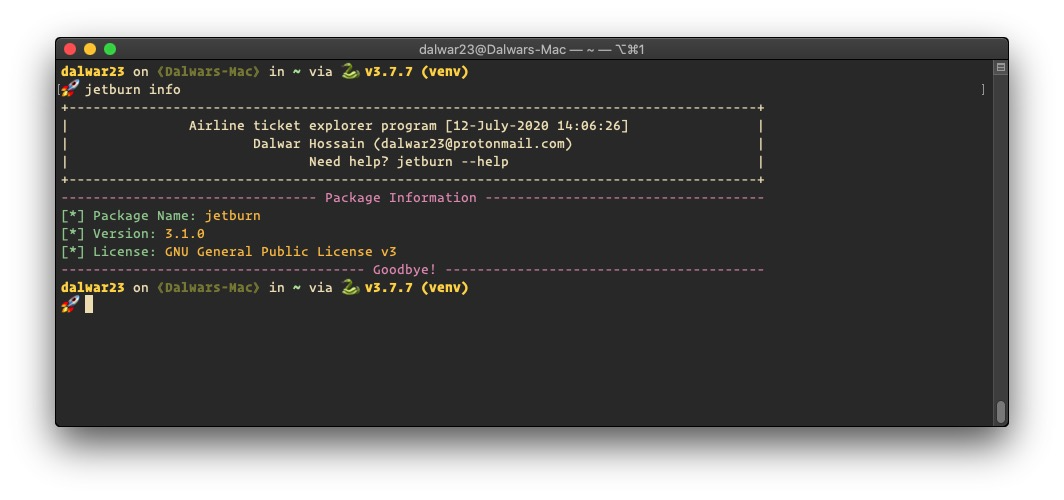Click the snake icon in the second prompt line

(x=350, y=287)
